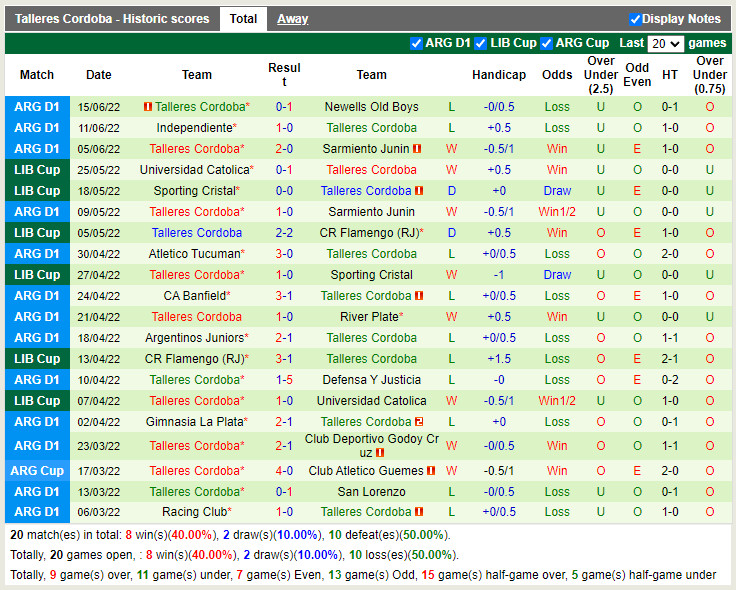Disable the LIB Cup filter checkbox

coord(481,43)
